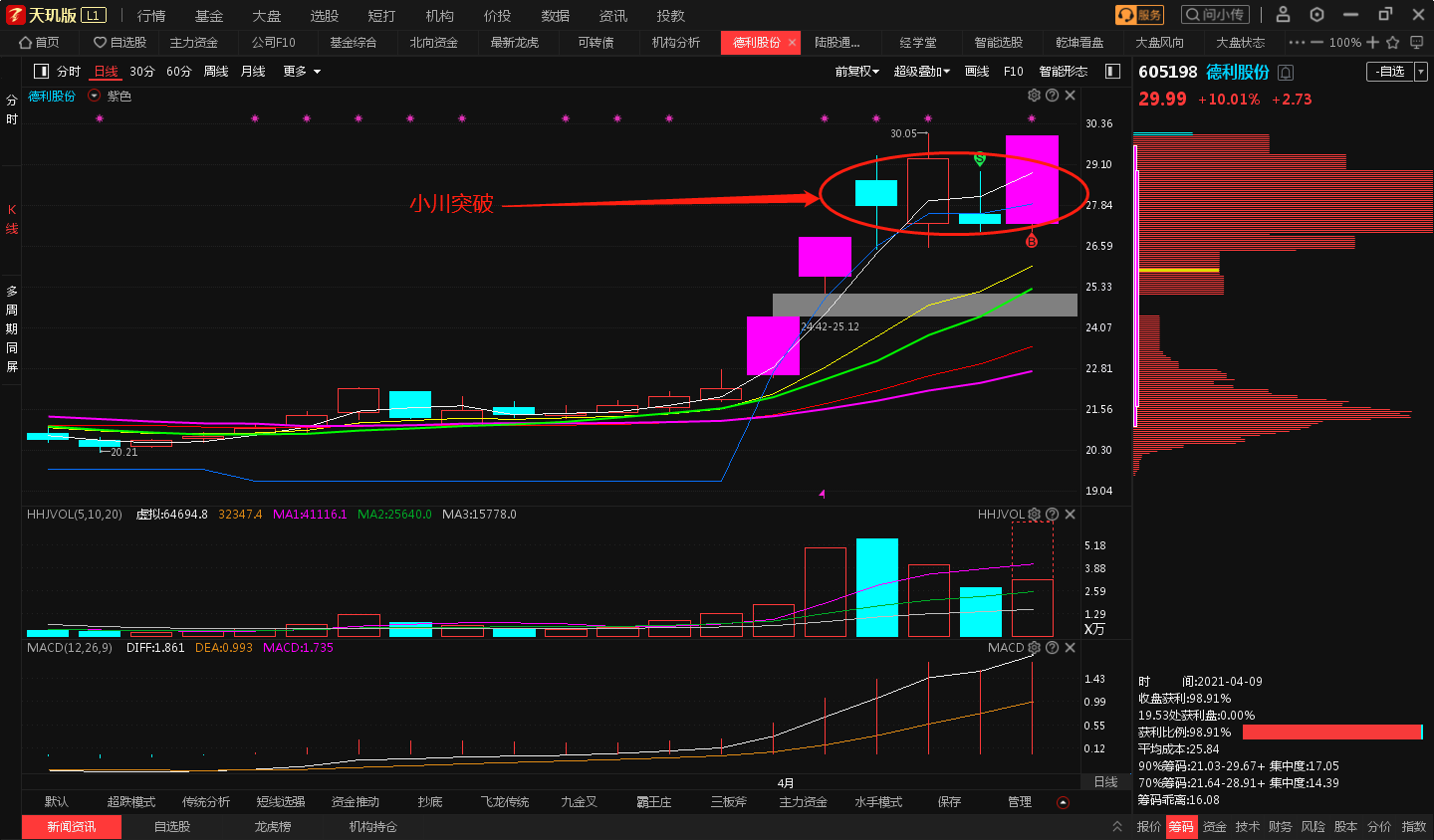1434x840 pixels.
Task: Open the 前复权 adjustment dropdown
Action: click(x=857, y=72)
